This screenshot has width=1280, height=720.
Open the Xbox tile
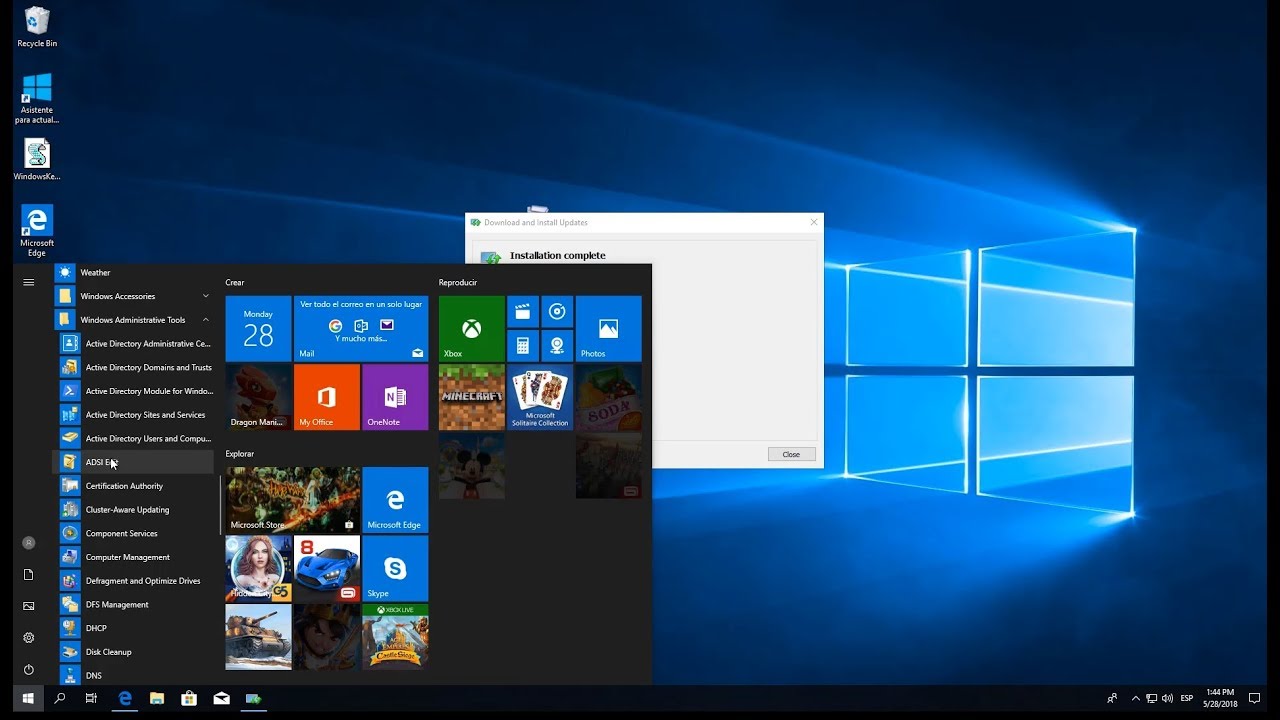[x=471, y=328]
